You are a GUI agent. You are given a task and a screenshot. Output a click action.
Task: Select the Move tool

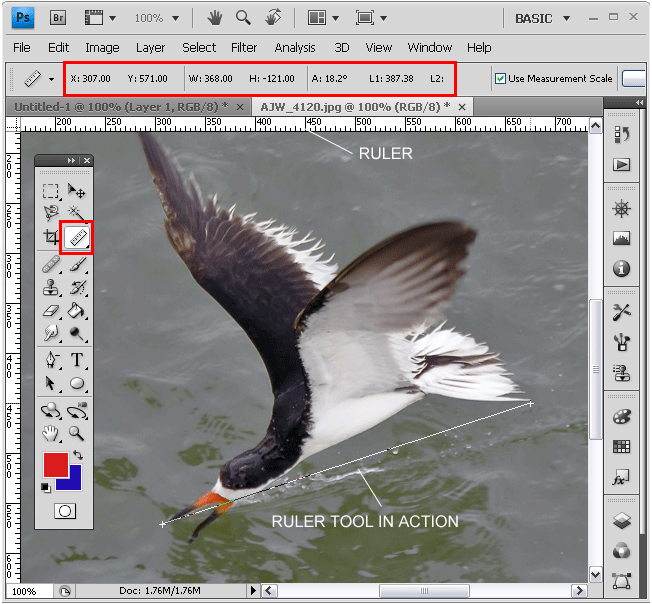[77, 191]
